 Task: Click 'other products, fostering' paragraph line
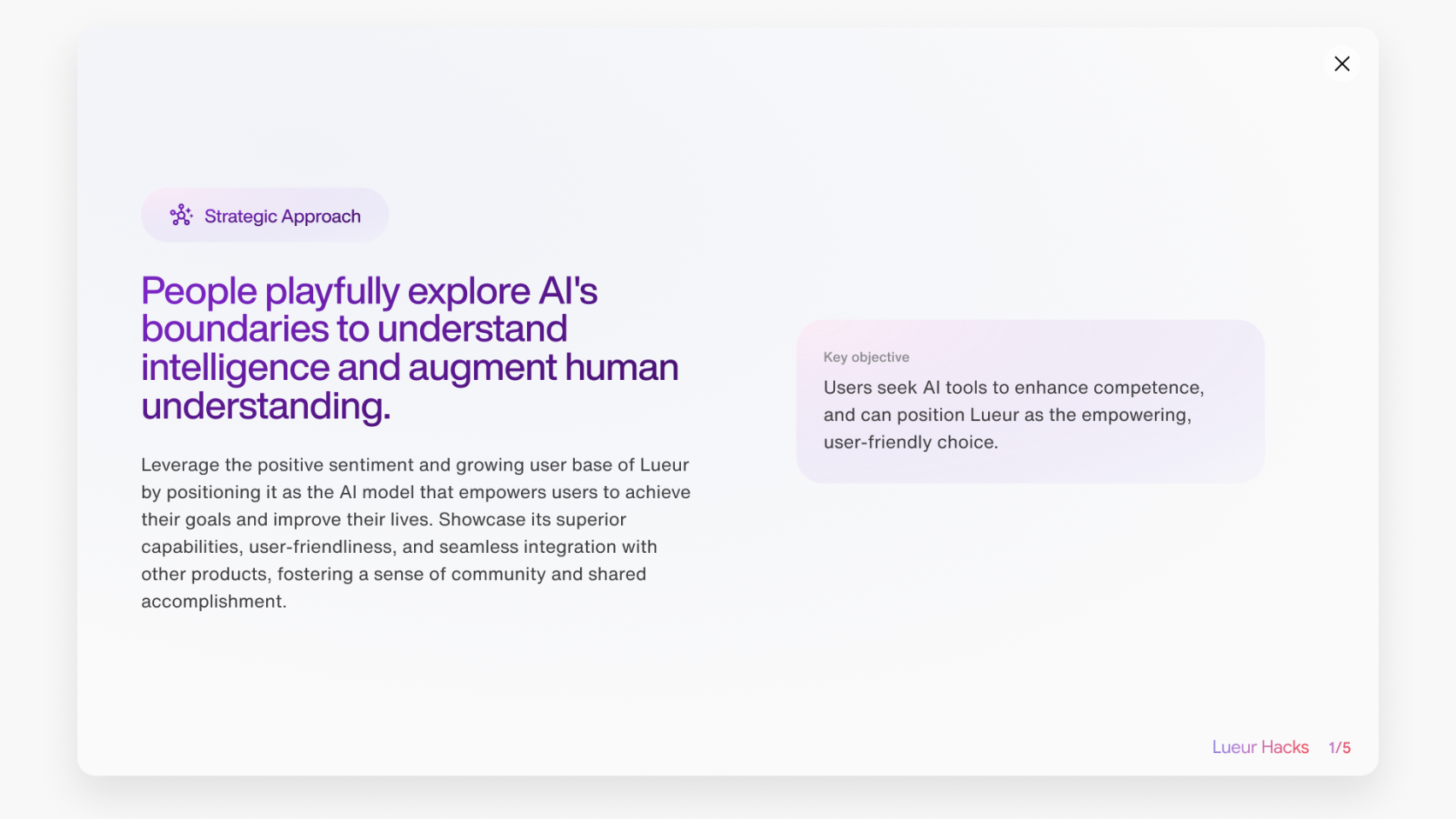click(393, 574)
